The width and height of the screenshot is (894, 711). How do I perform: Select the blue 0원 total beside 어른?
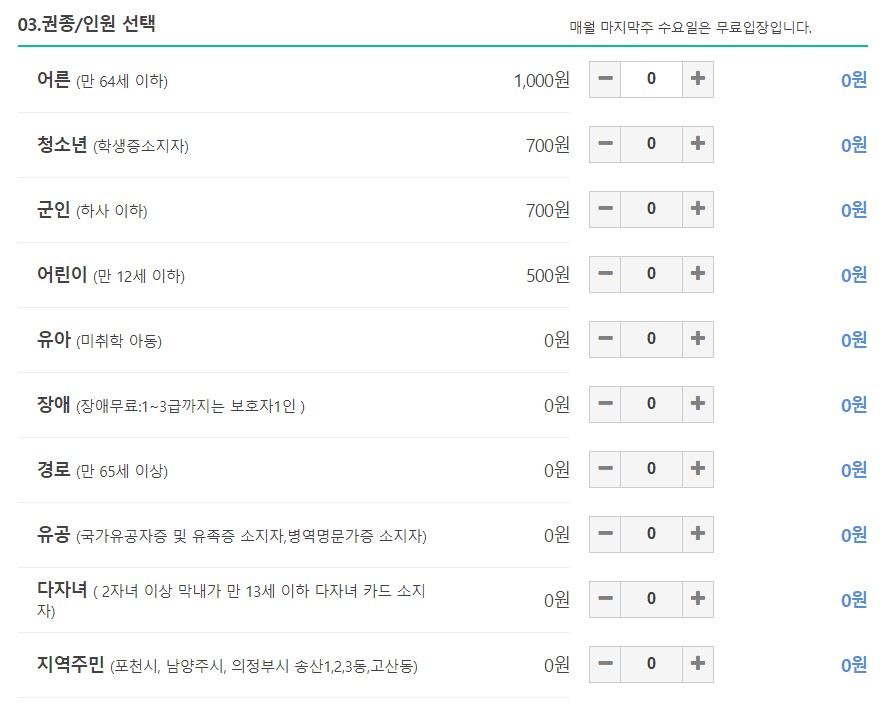(852, 79)
